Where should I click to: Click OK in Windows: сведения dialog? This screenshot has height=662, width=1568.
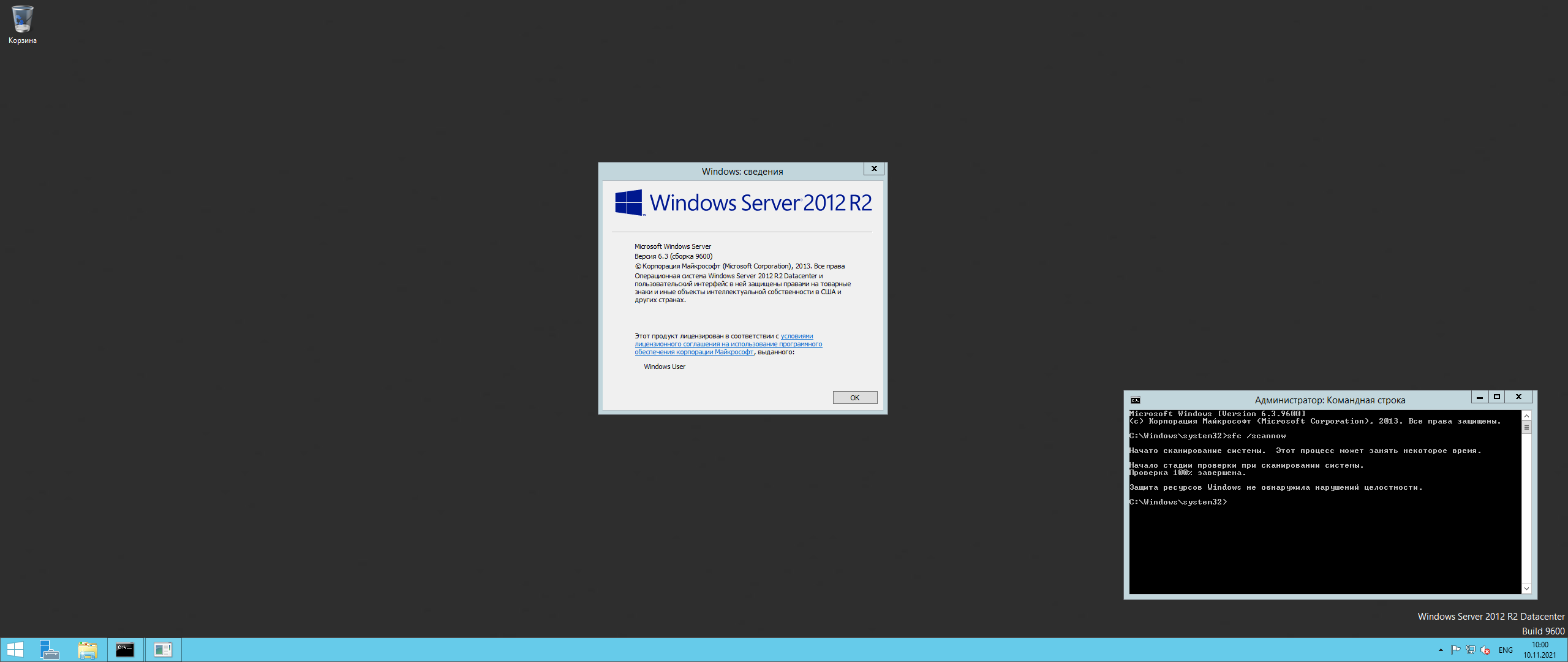[x=855, y=398]
